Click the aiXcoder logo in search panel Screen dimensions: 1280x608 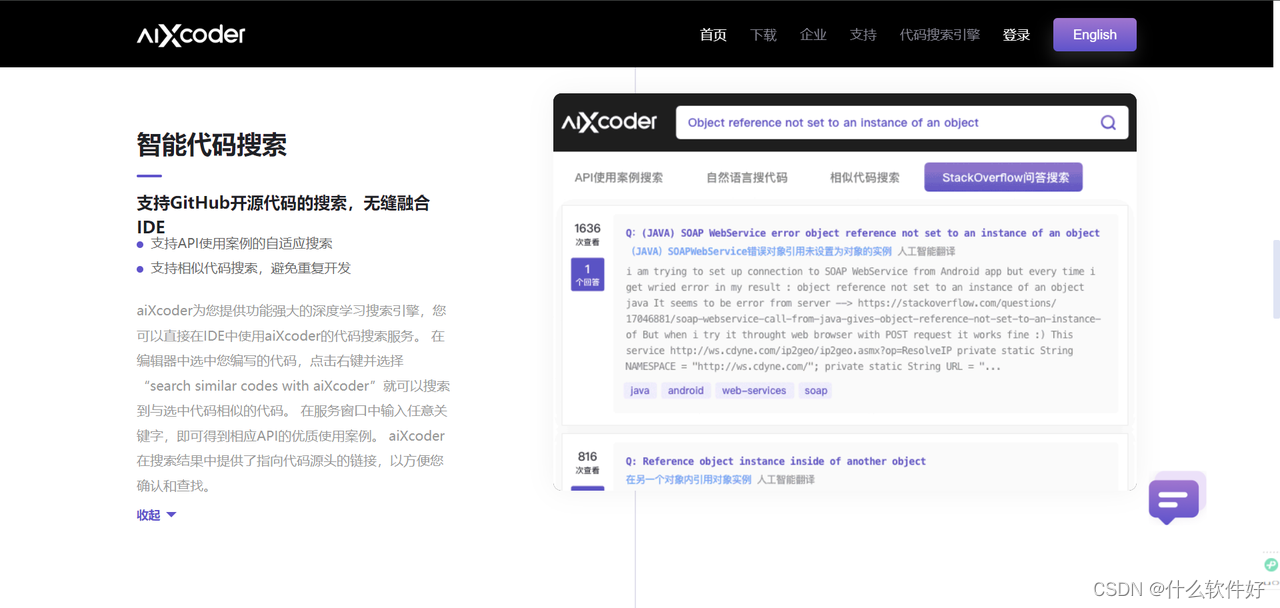(609, 122)
